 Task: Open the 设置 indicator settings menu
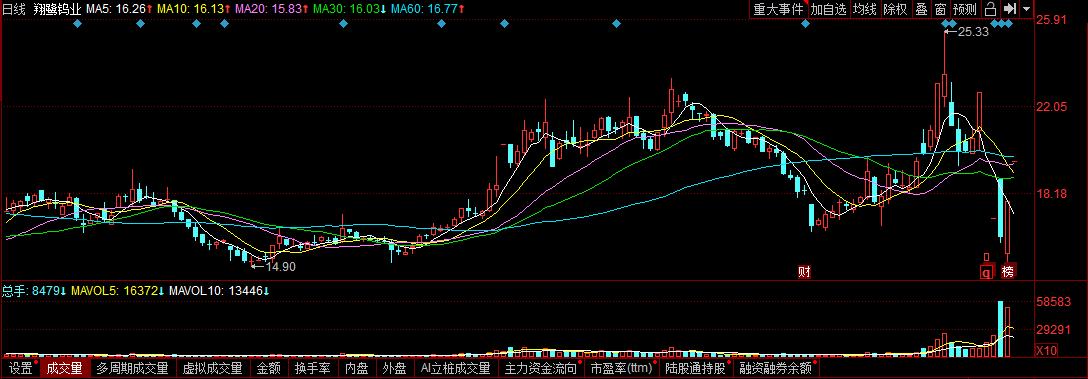[x=21, y=368]
